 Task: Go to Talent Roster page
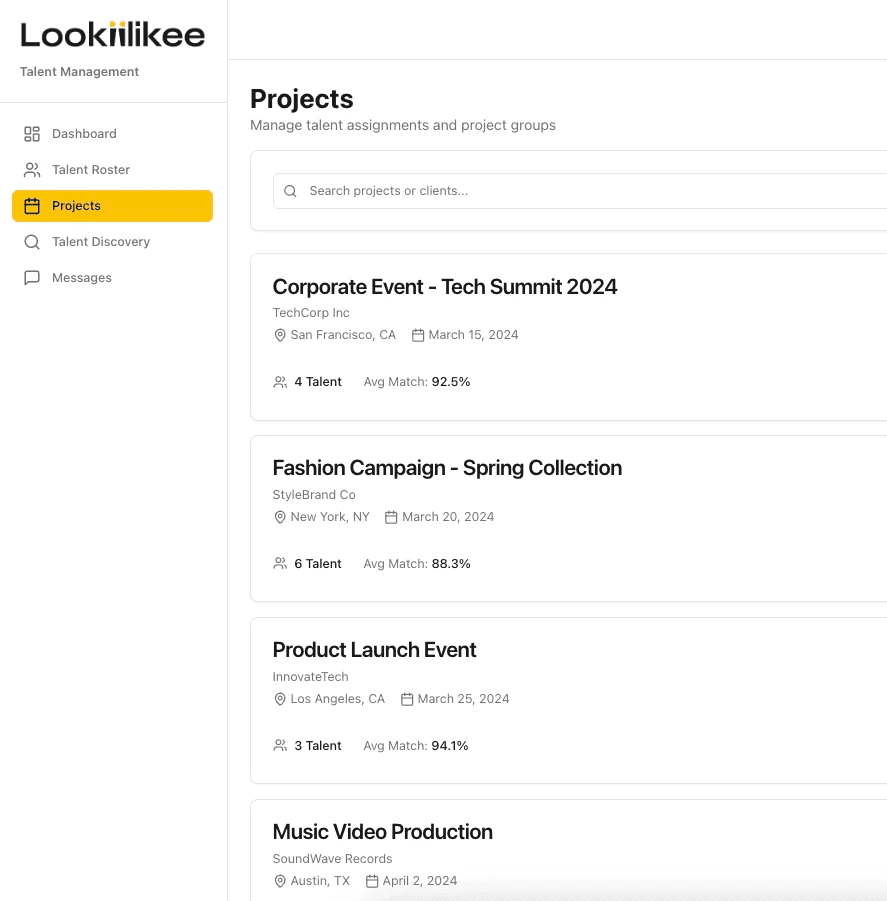(91, 170)
